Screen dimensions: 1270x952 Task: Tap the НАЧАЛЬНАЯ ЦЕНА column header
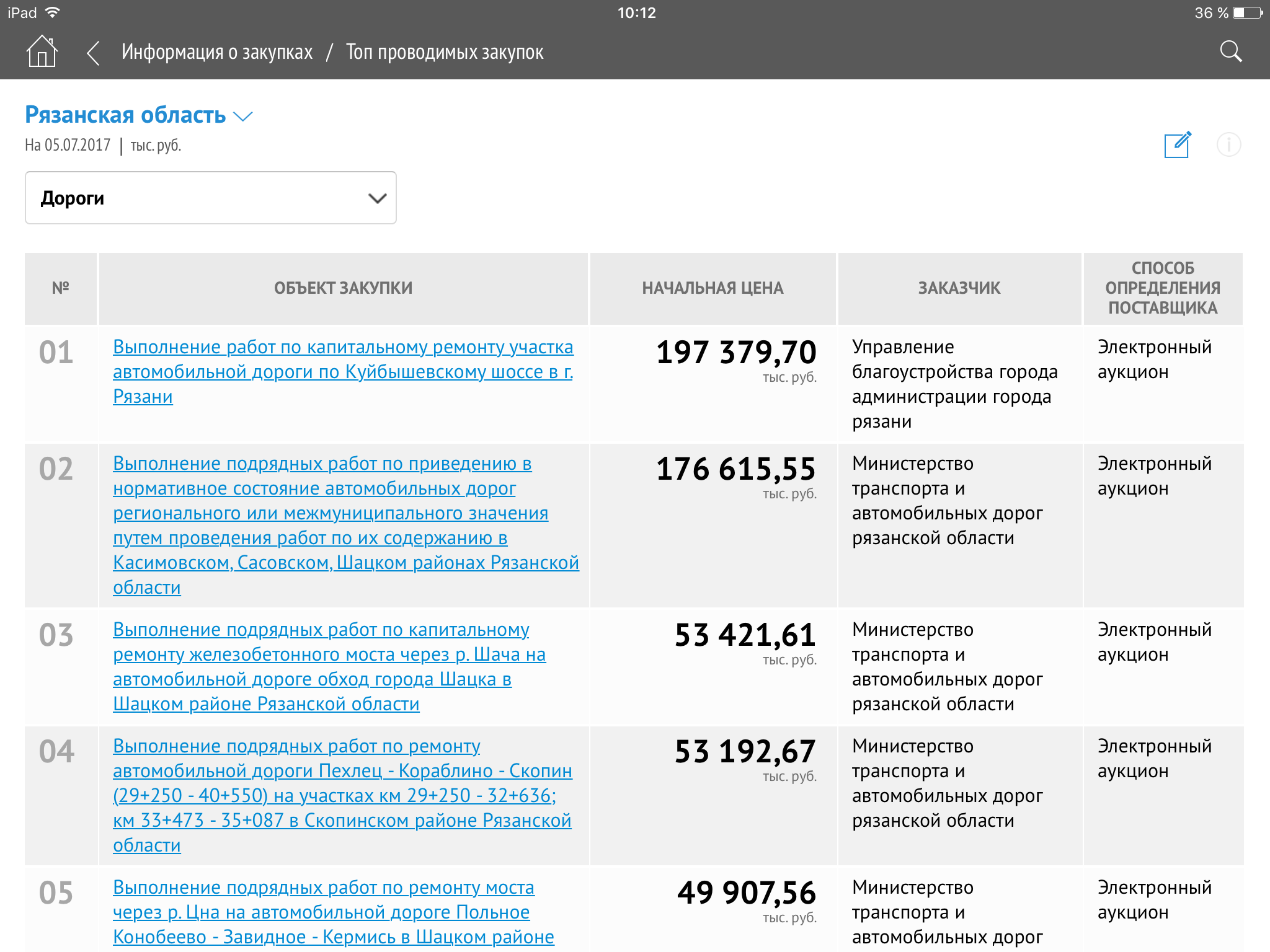[713, 288]
